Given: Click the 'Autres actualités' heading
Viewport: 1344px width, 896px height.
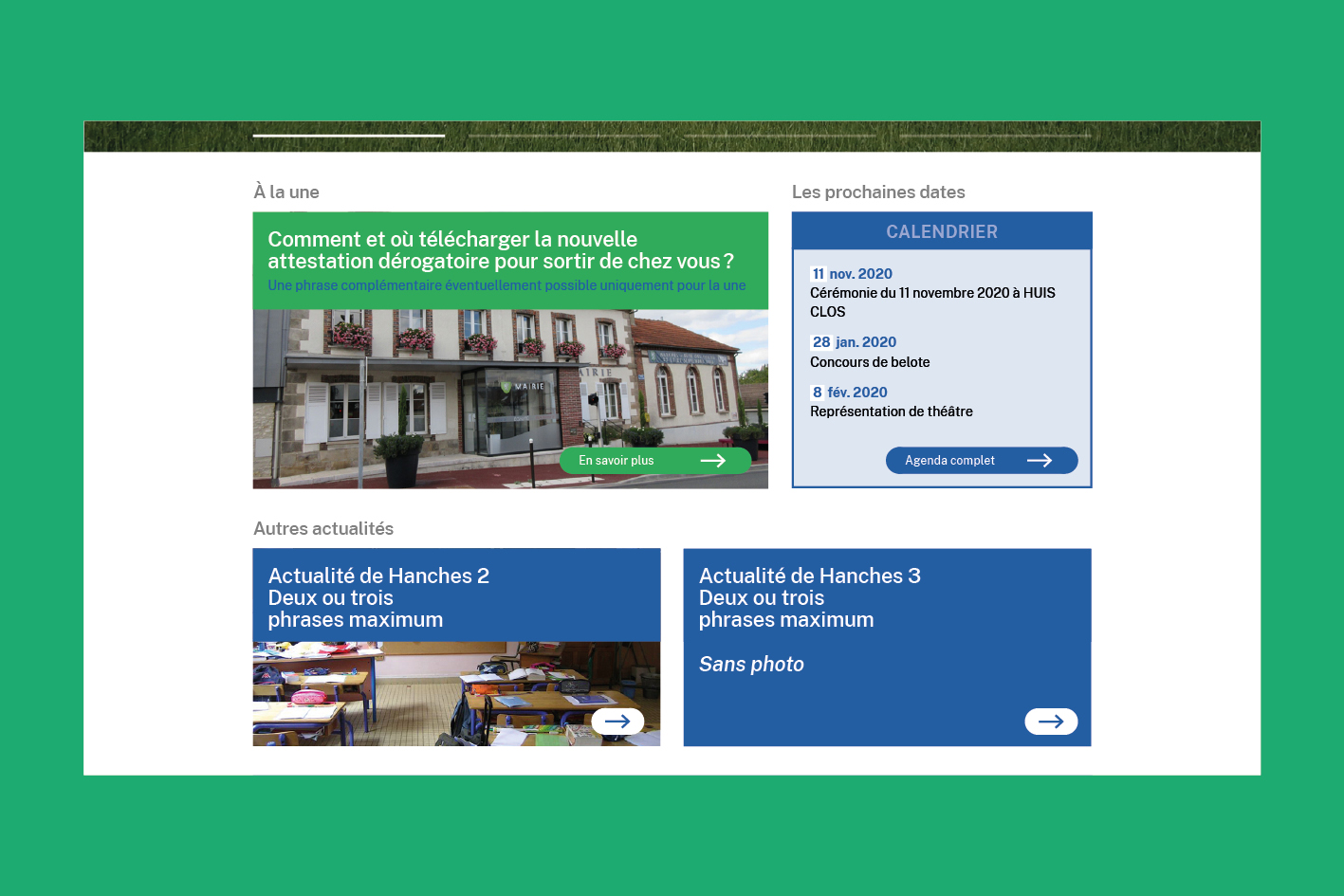Looking at the screenshot, I should (323, 529).
